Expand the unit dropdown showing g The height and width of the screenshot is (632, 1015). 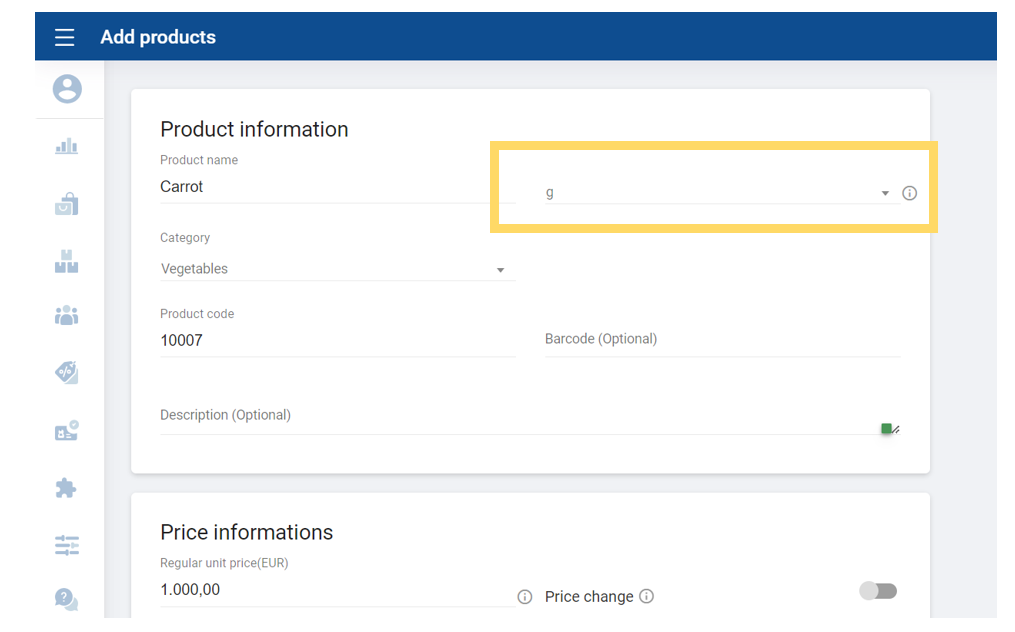tap(715, 193)
